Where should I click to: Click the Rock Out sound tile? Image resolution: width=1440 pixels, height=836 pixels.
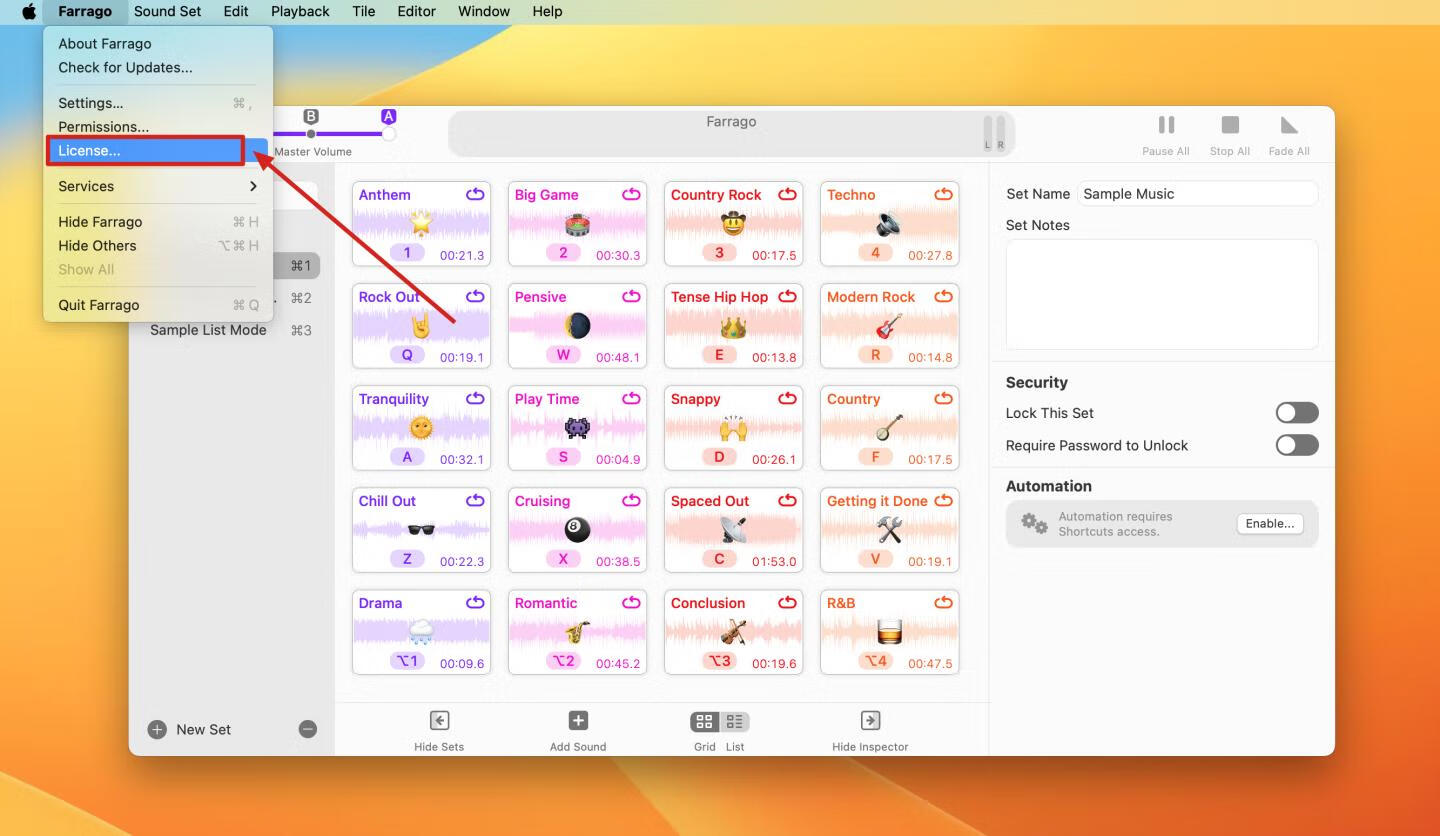point(421,325)
